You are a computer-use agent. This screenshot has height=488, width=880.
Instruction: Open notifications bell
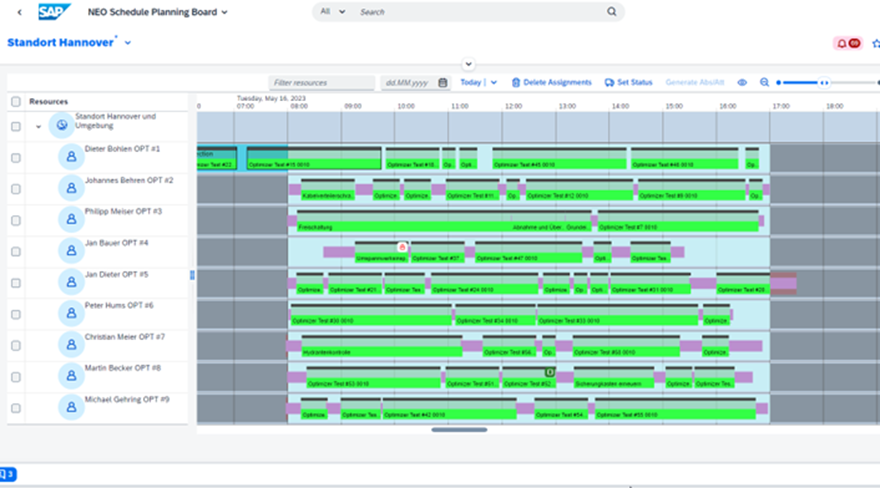(847, 43)
